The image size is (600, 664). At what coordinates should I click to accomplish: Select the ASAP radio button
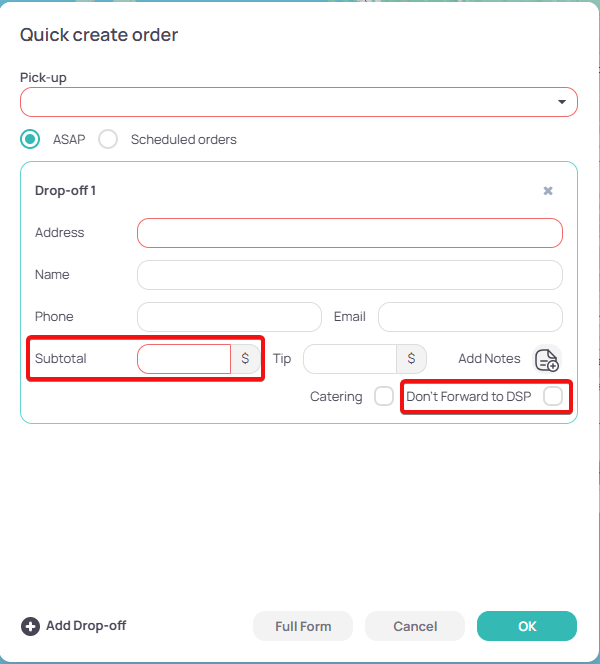click(x=31, y=139)
